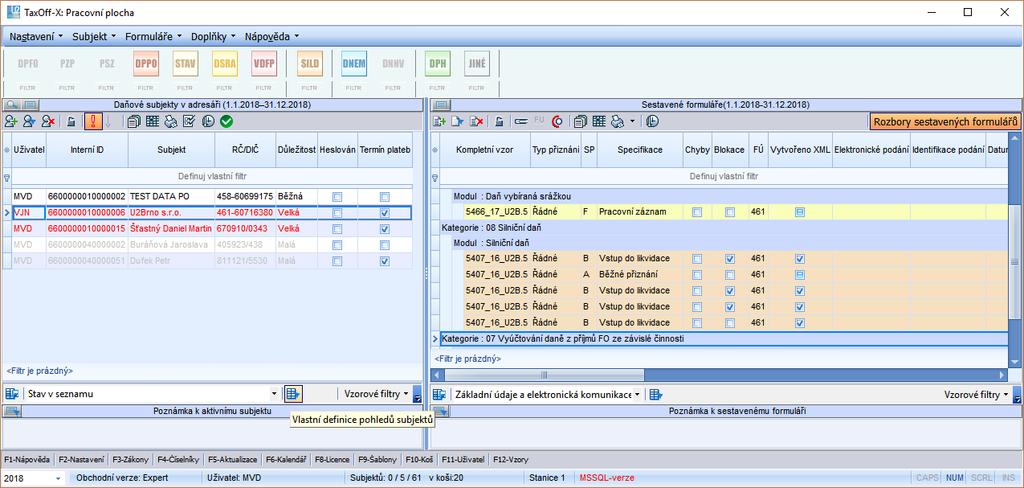This screenshot has height=488, width=1024.
Task: Select the Běžné přiznání form row
Action: 736,274
